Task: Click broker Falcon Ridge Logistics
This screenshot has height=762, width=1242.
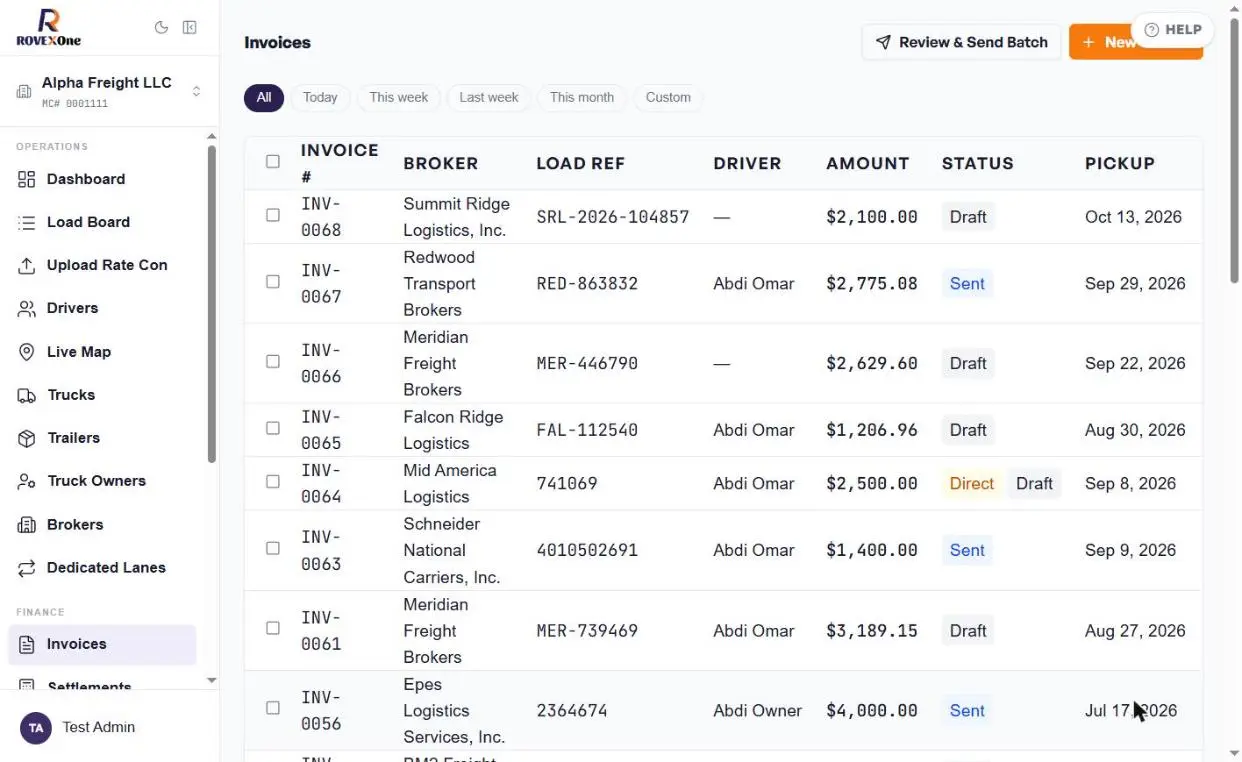Action: (453, 430)
